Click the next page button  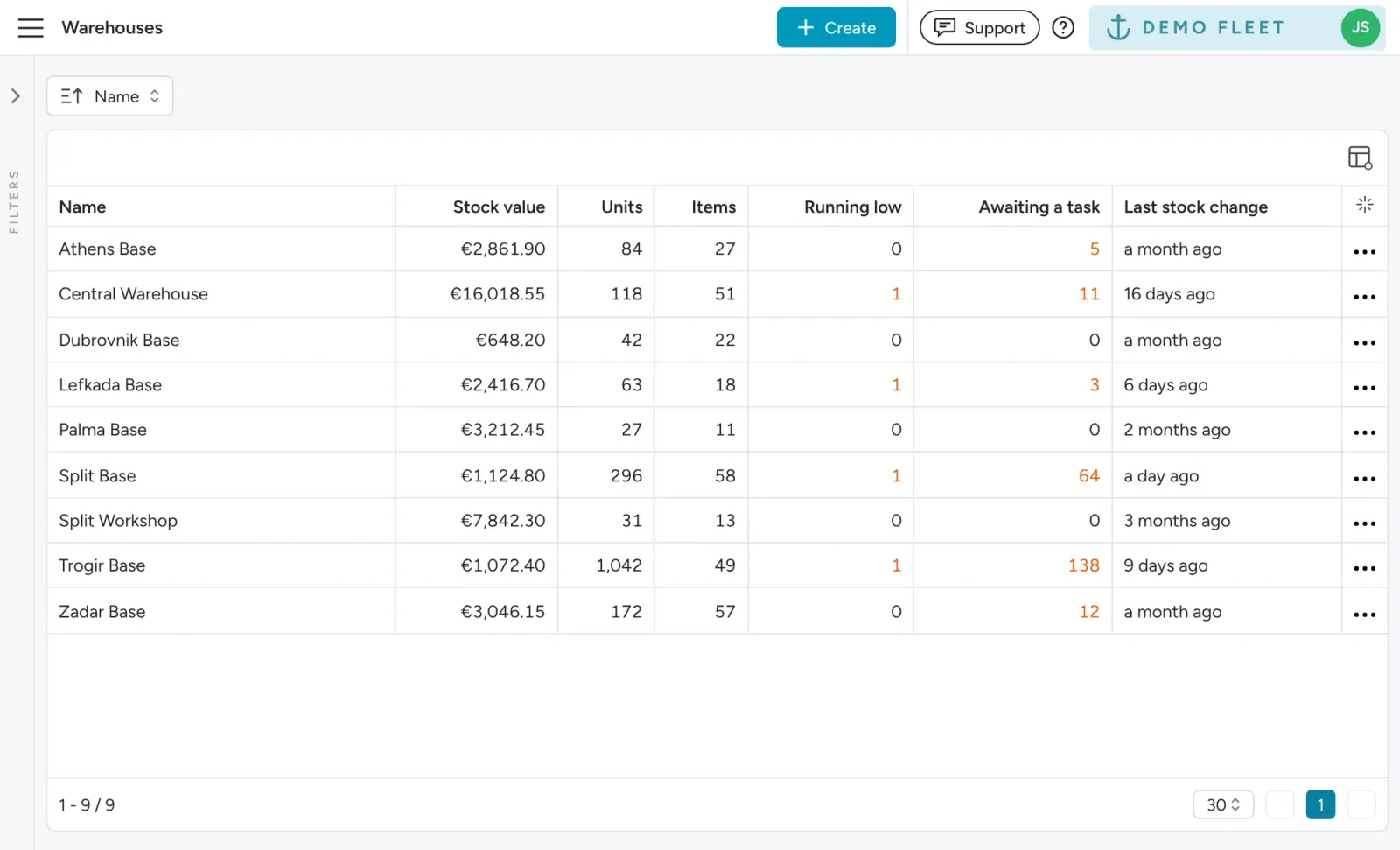point(1361,804)
